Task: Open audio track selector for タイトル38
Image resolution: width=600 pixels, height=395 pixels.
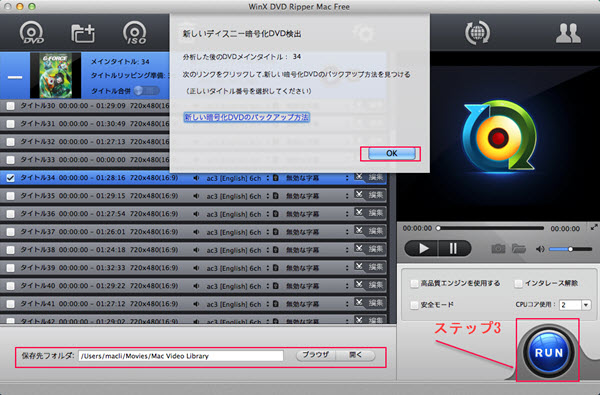Action: [238, 250]
